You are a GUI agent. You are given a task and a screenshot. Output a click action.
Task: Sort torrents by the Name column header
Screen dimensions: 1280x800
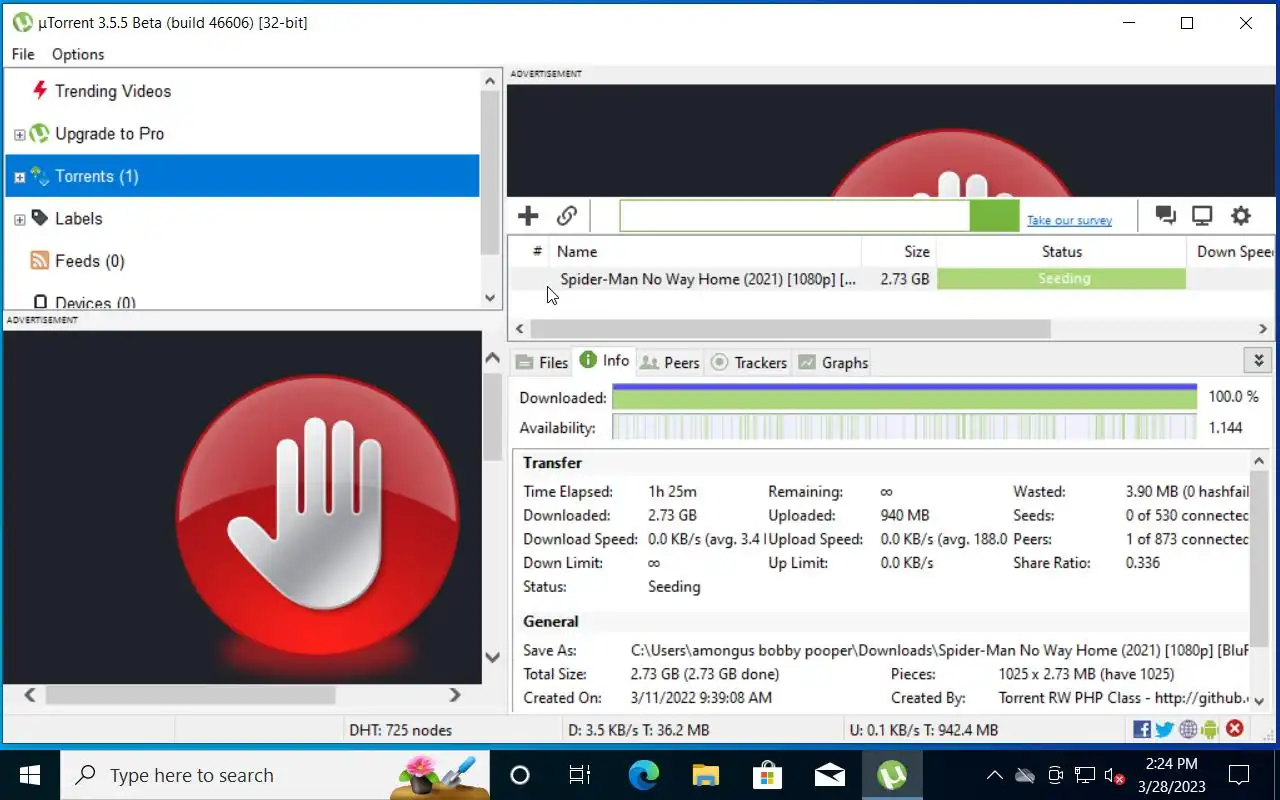pyautogui.click(x=705, y=252)
